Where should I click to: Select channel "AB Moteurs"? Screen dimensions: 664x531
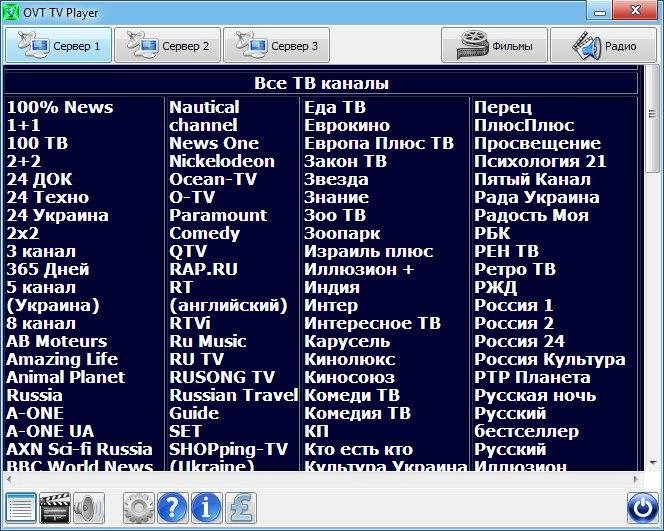click(x=57, y=341)
